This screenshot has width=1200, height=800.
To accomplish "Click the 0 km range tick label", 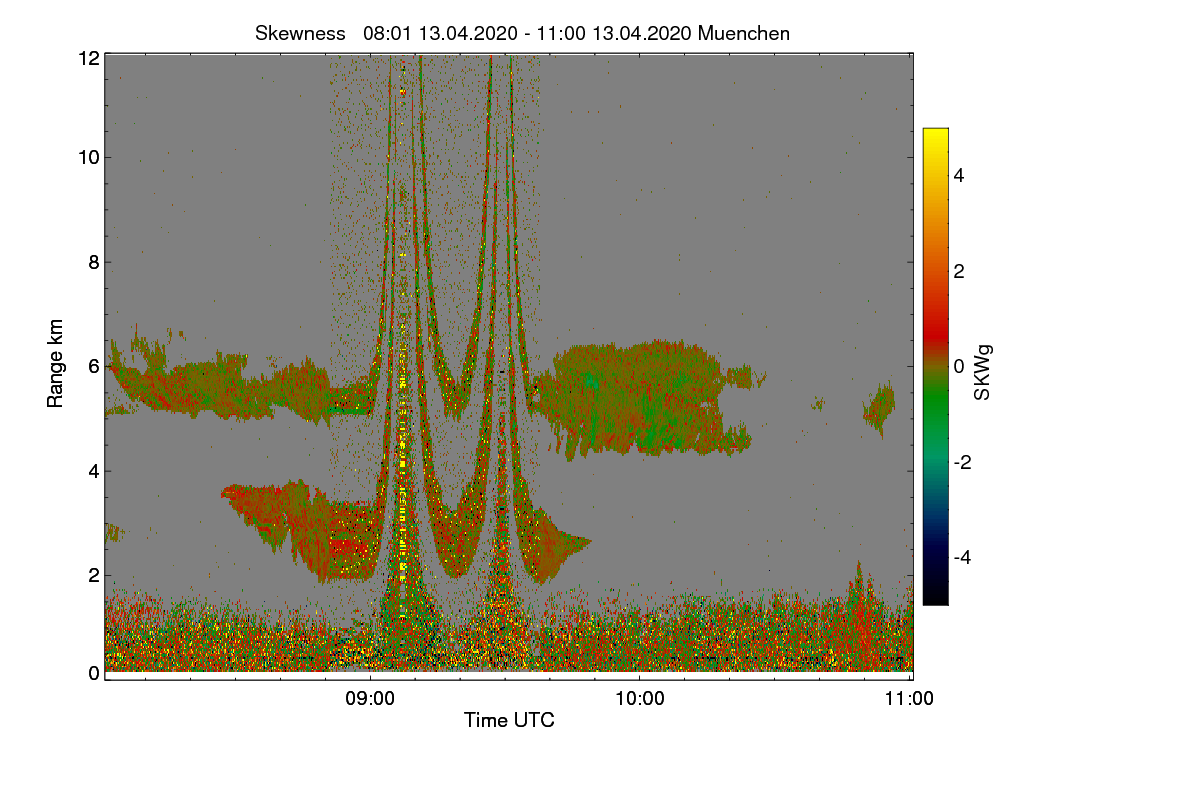I will tap(93, 673).
